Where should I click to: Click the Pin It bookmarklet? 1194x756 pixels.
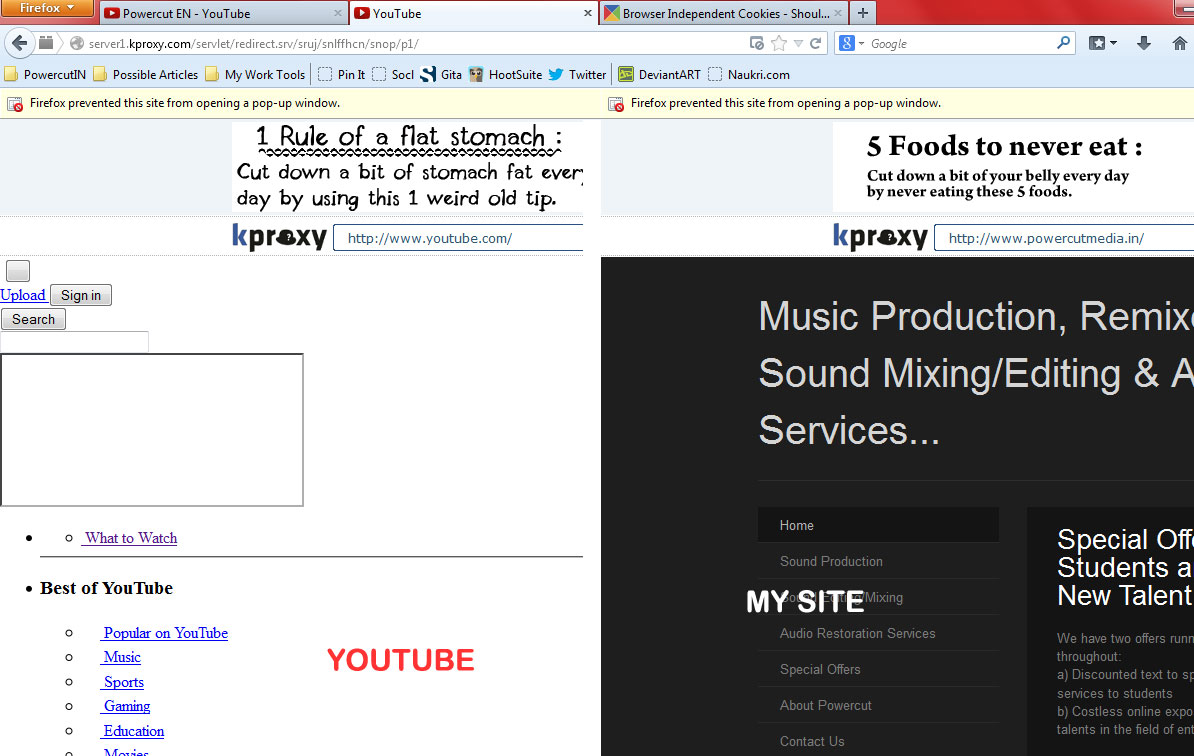(342, 75)
